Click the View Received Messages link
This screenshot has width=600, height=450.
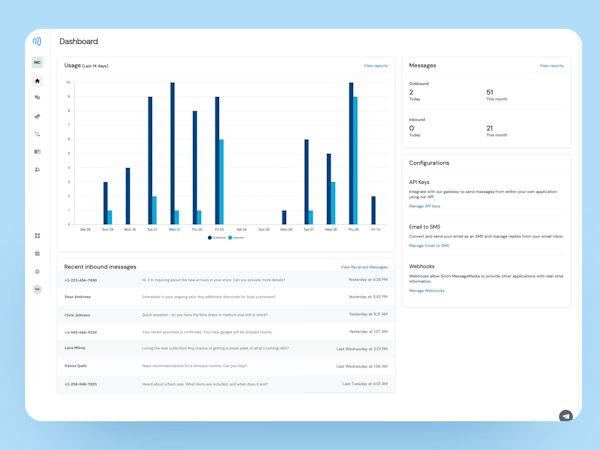tap(364, 267)
